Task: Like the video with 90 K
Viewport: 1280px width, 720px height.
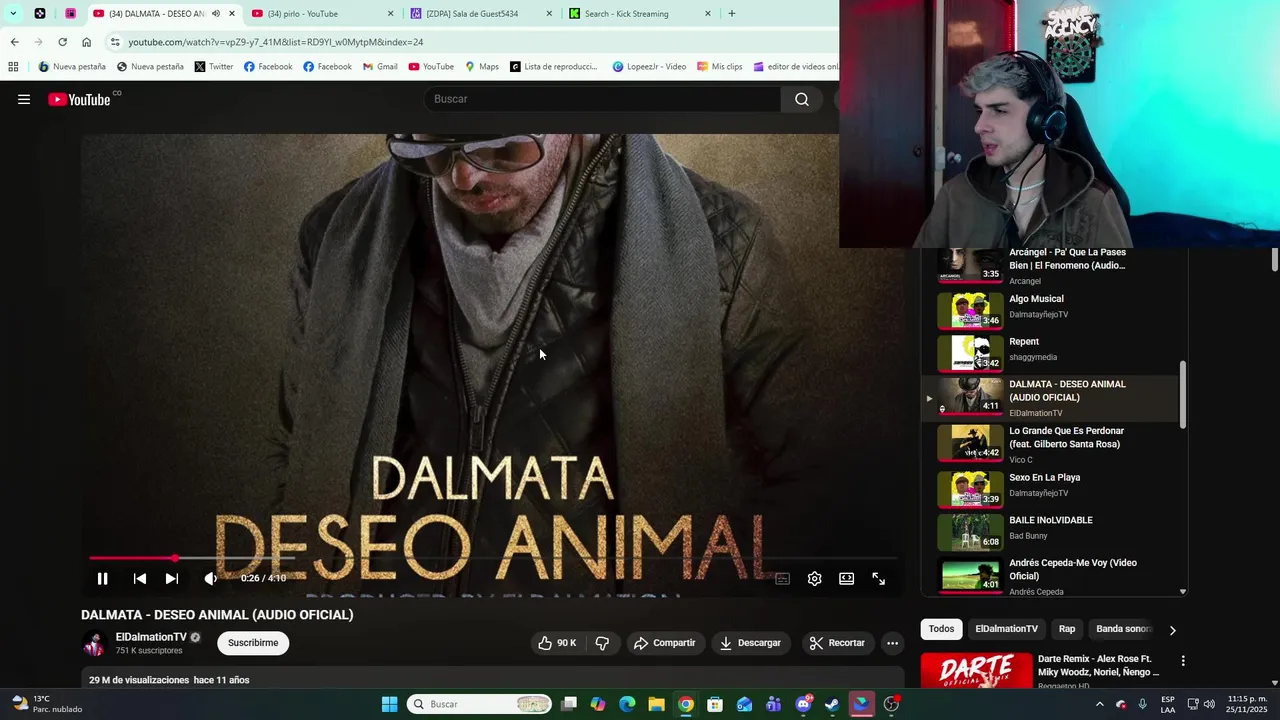Action: tap(557, 643)
